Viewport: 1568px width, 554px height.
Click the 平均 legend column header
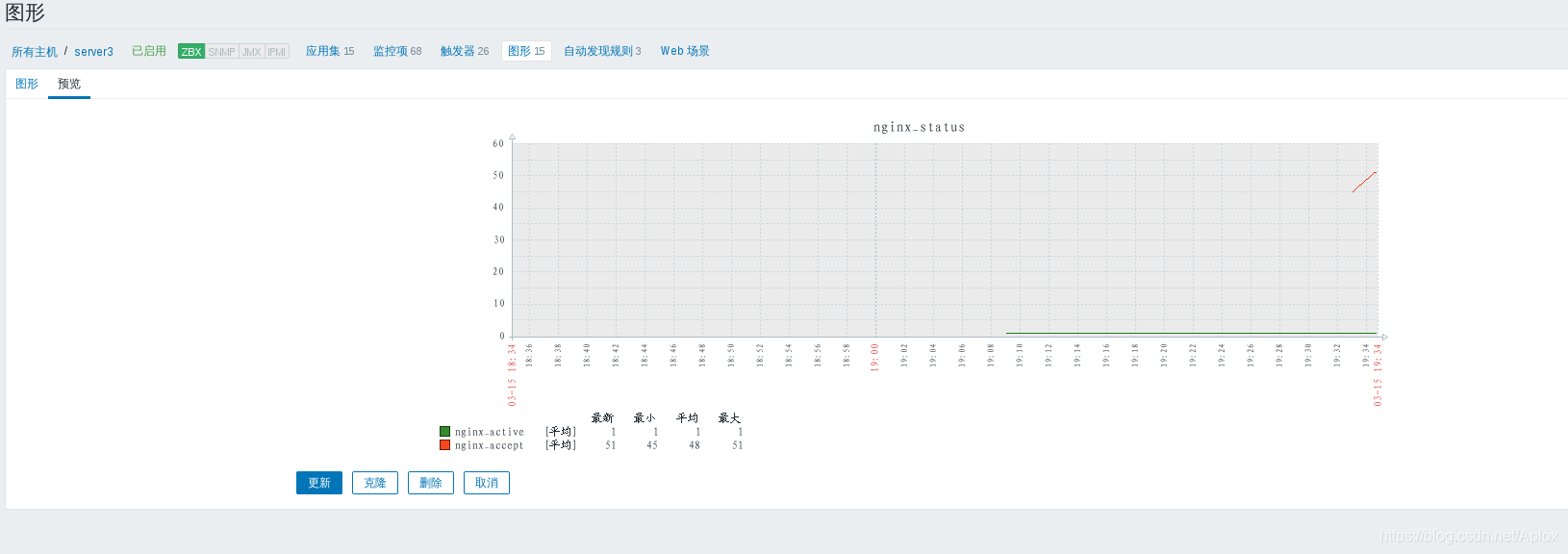point(687,418)
